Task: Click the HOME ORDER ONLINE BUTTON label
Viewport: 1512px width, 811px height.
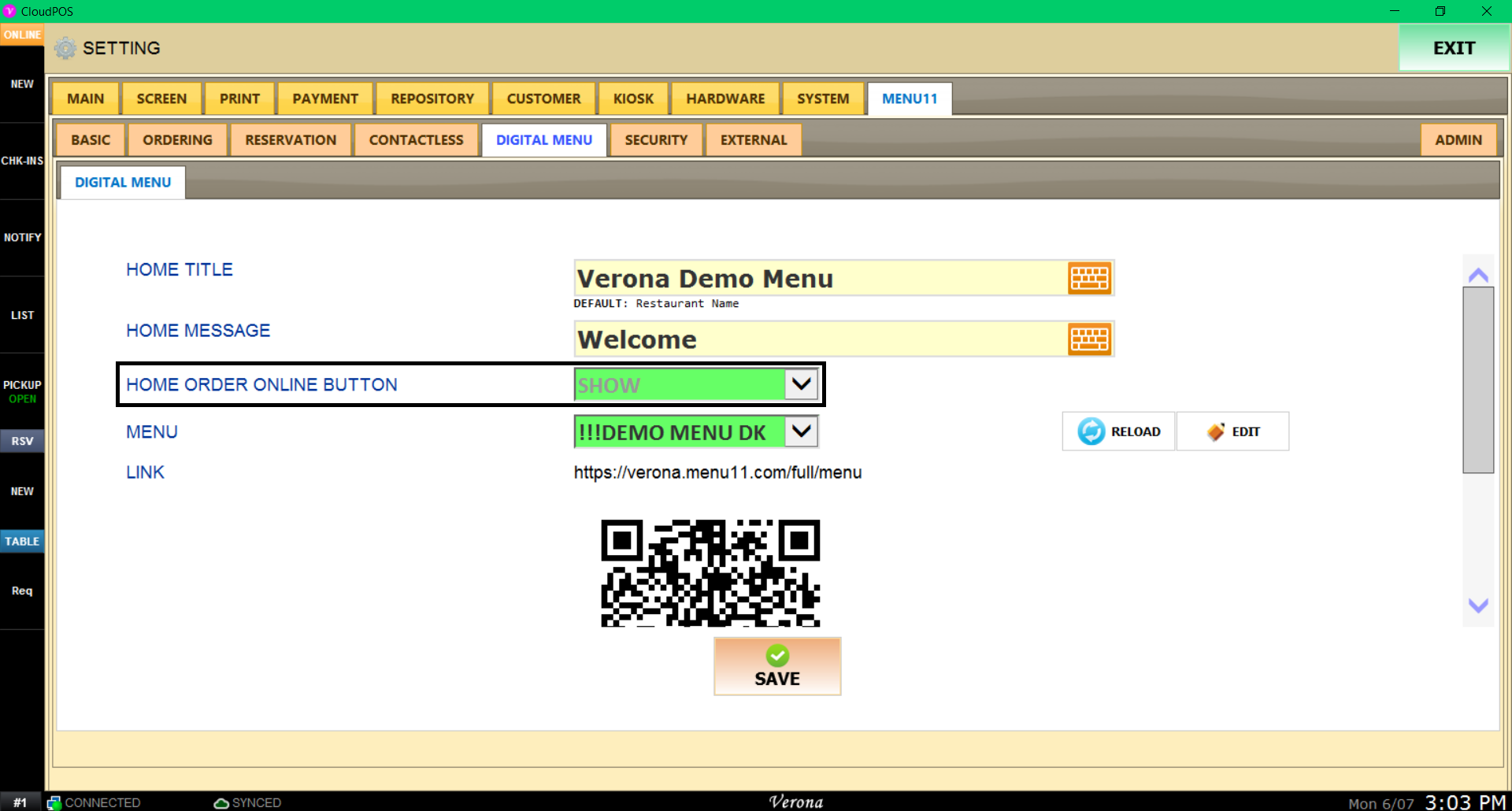Action: click(261, 384)
